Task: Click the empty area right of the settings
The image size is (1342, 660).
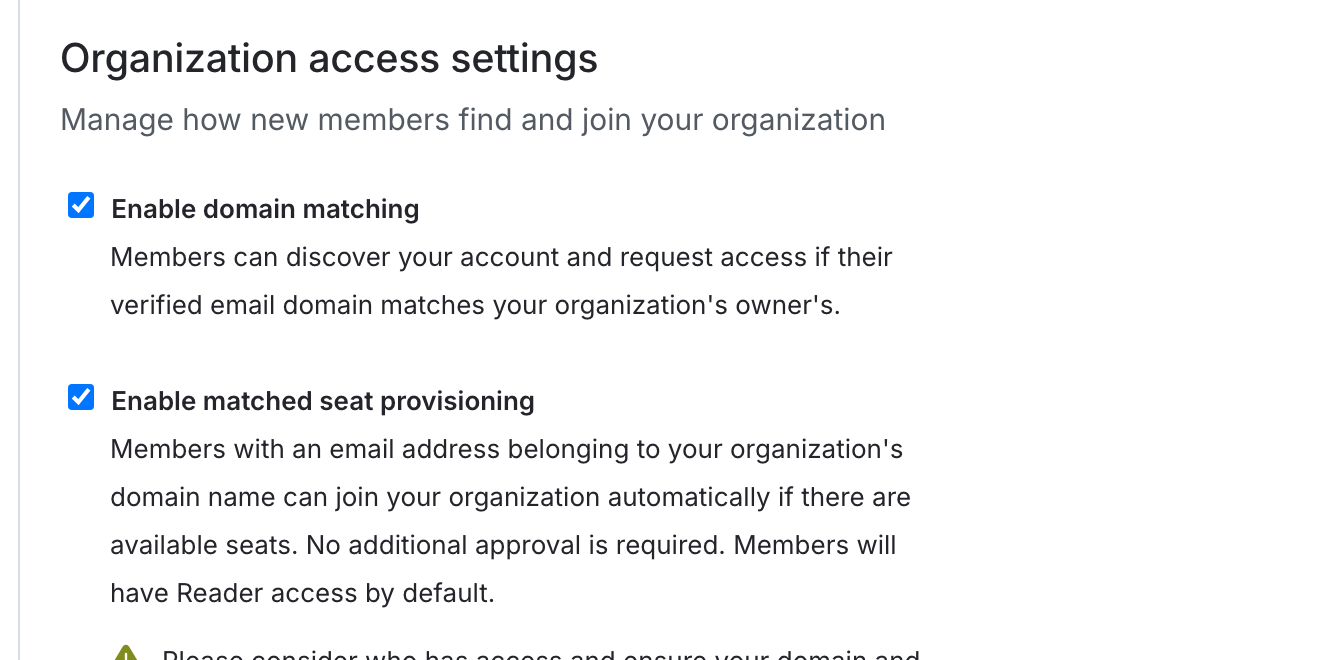Action: 1150,330
